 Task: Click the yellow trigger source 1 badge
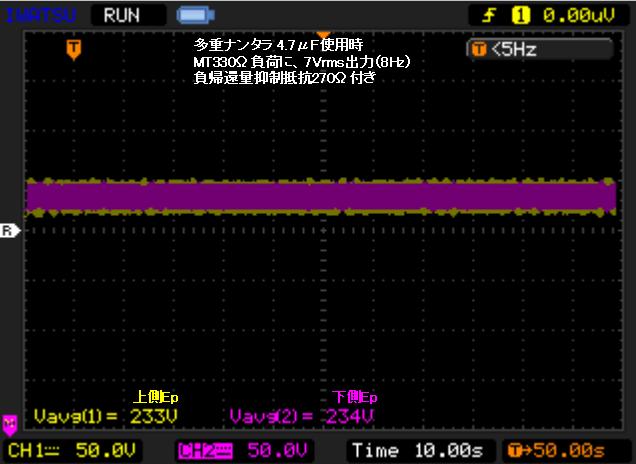click(519, 15)
